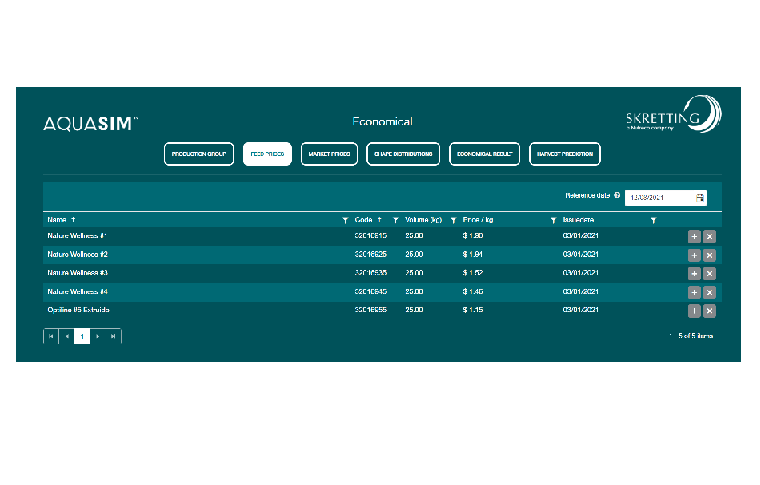The width and height of the screenshot is (760, 485).
Task: Delete the Nature Wellness #2 row
Action: click(709, 255)
